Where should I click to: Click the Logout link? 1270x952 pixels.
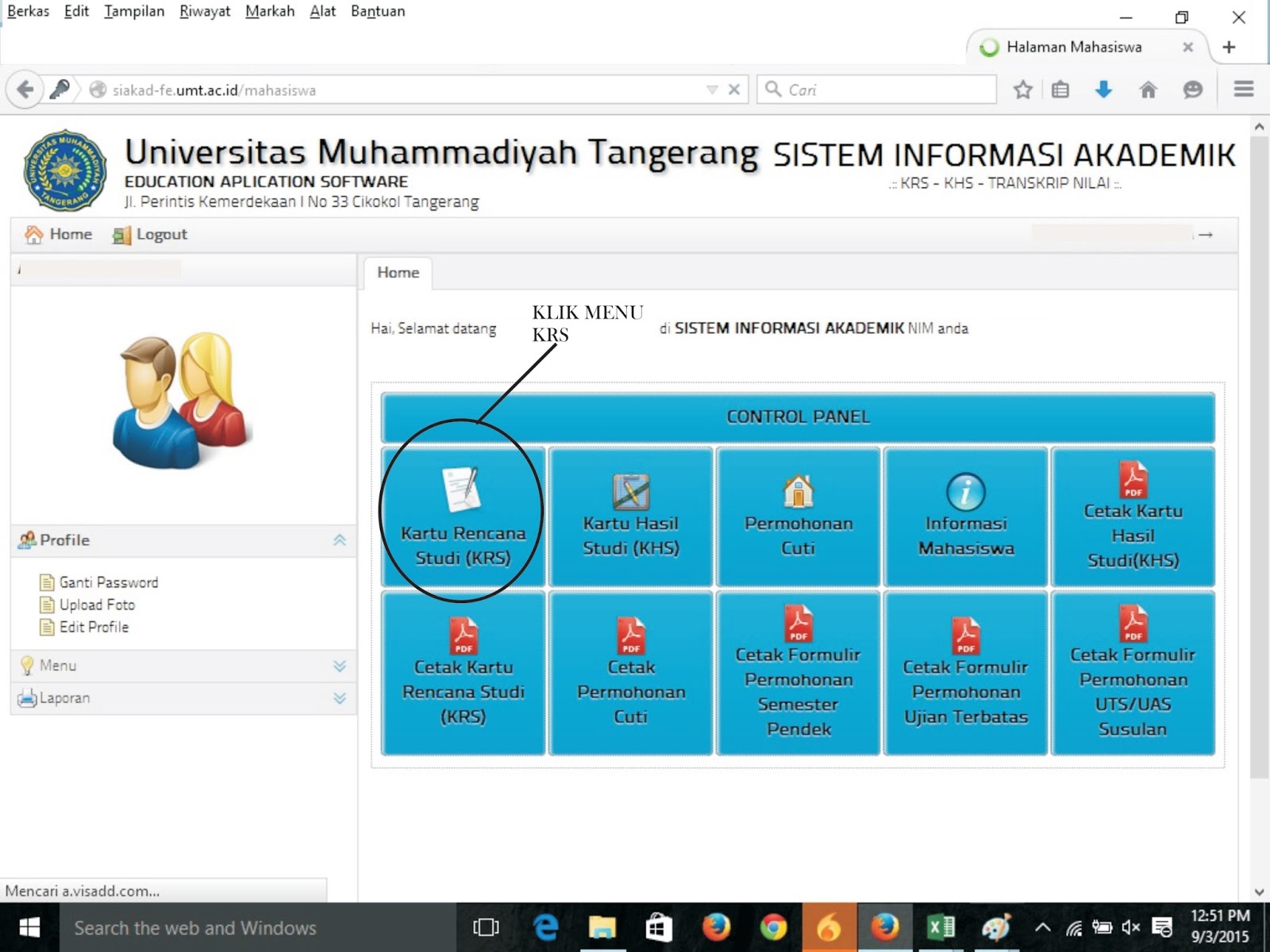pyautogui.click(x=150, y=234)
